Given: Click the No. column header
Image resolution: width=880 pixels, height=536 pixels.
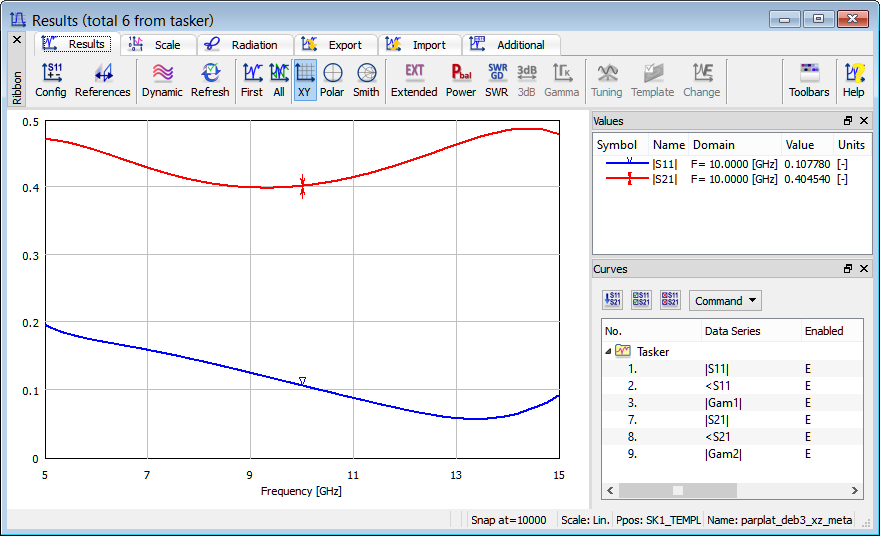Looking at the screenshot, I should tap(652, 331).
